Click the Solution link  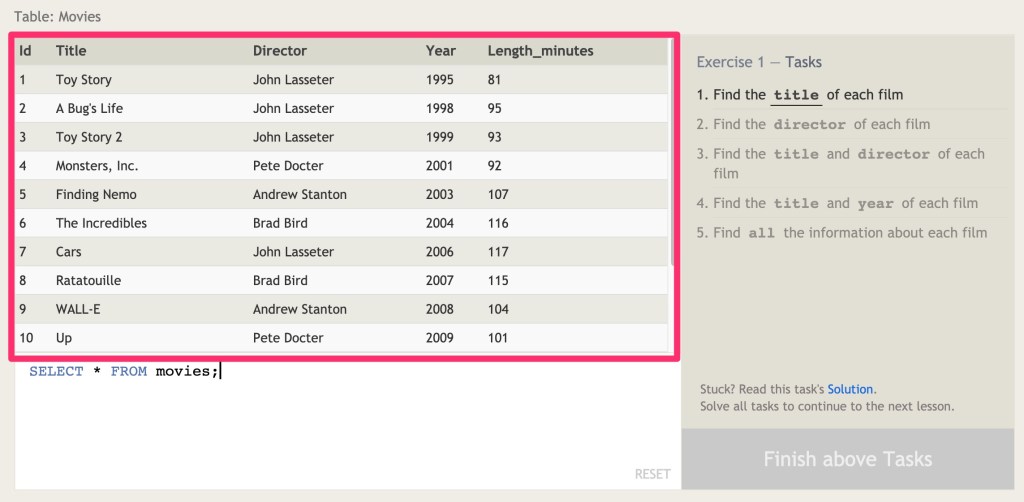pos(850,389)
